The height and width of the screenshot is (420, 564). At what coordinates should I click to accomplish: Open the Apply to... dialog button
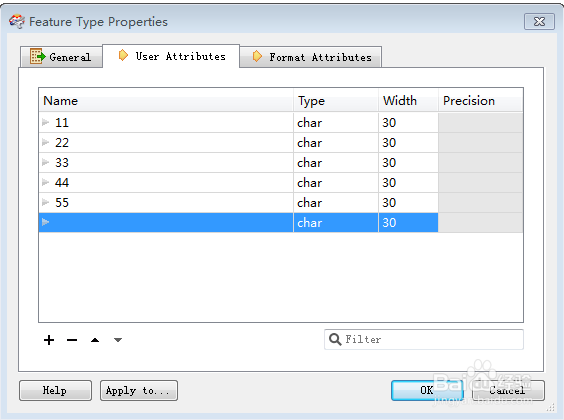(x=139, y=390)
